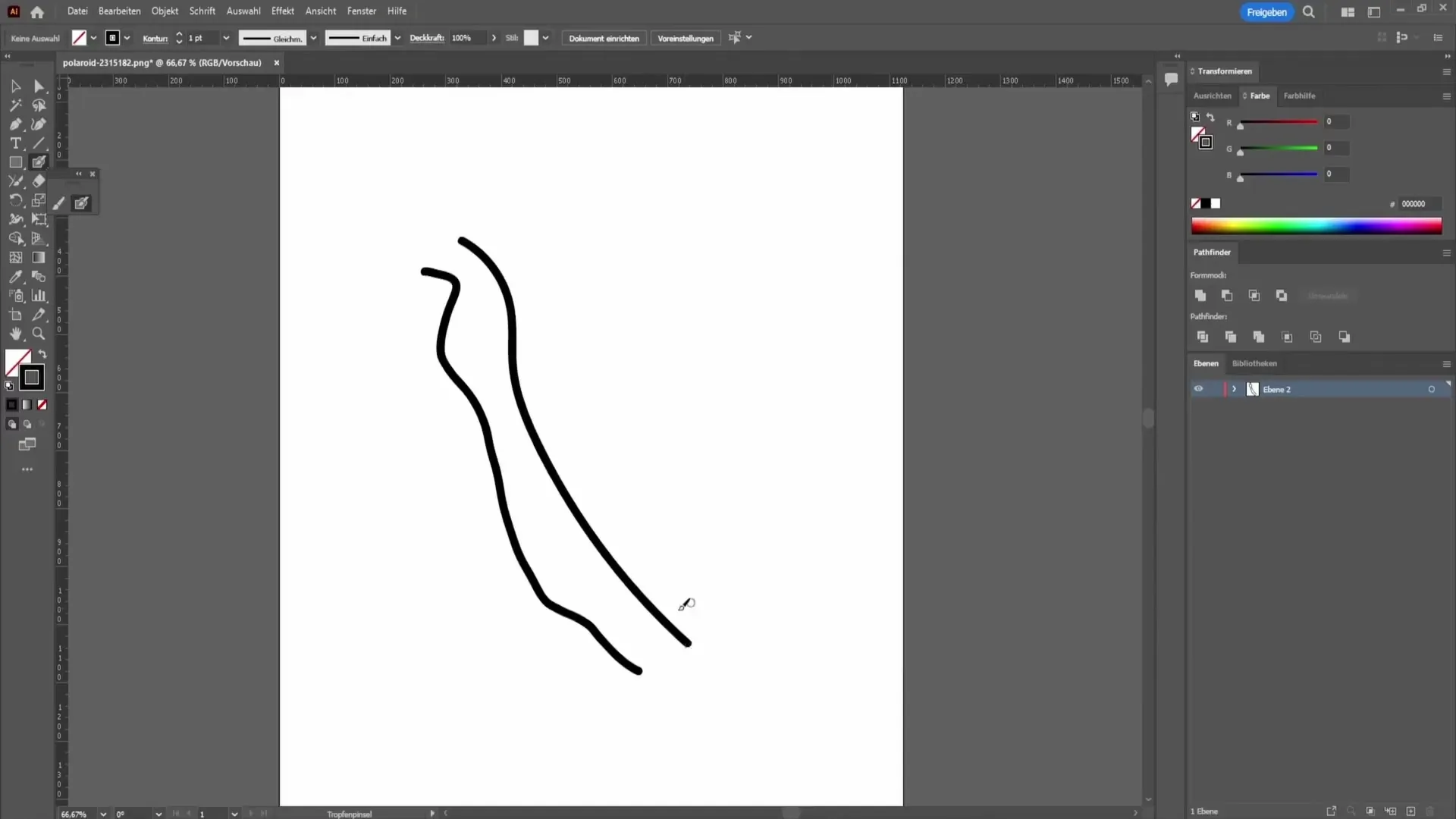Select the Magic Wand tool
Viewport: 1456px width, 819px height.
point(15,105)
